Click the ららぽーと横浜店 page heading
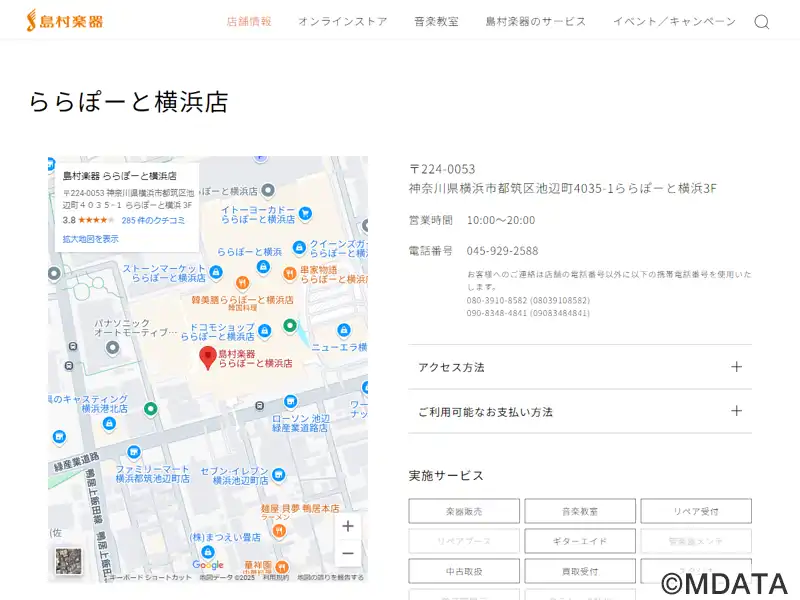The width and height of the screenshot is (800, 600). pos(128,101)
